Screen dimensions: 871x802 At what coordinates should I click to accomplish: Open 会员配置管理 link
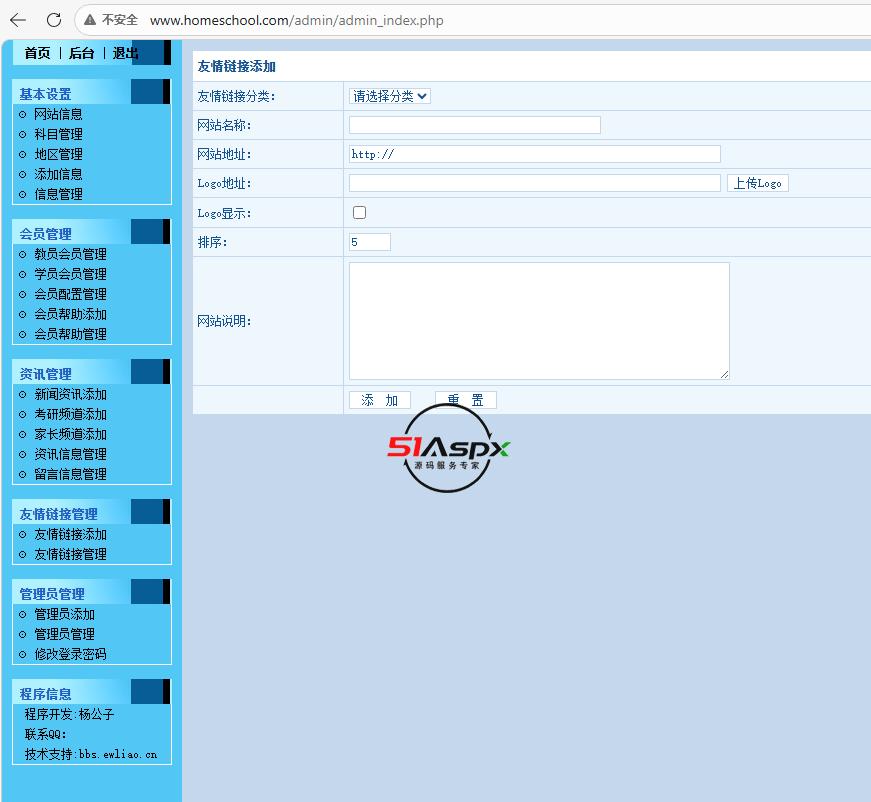tap(71, 294)
